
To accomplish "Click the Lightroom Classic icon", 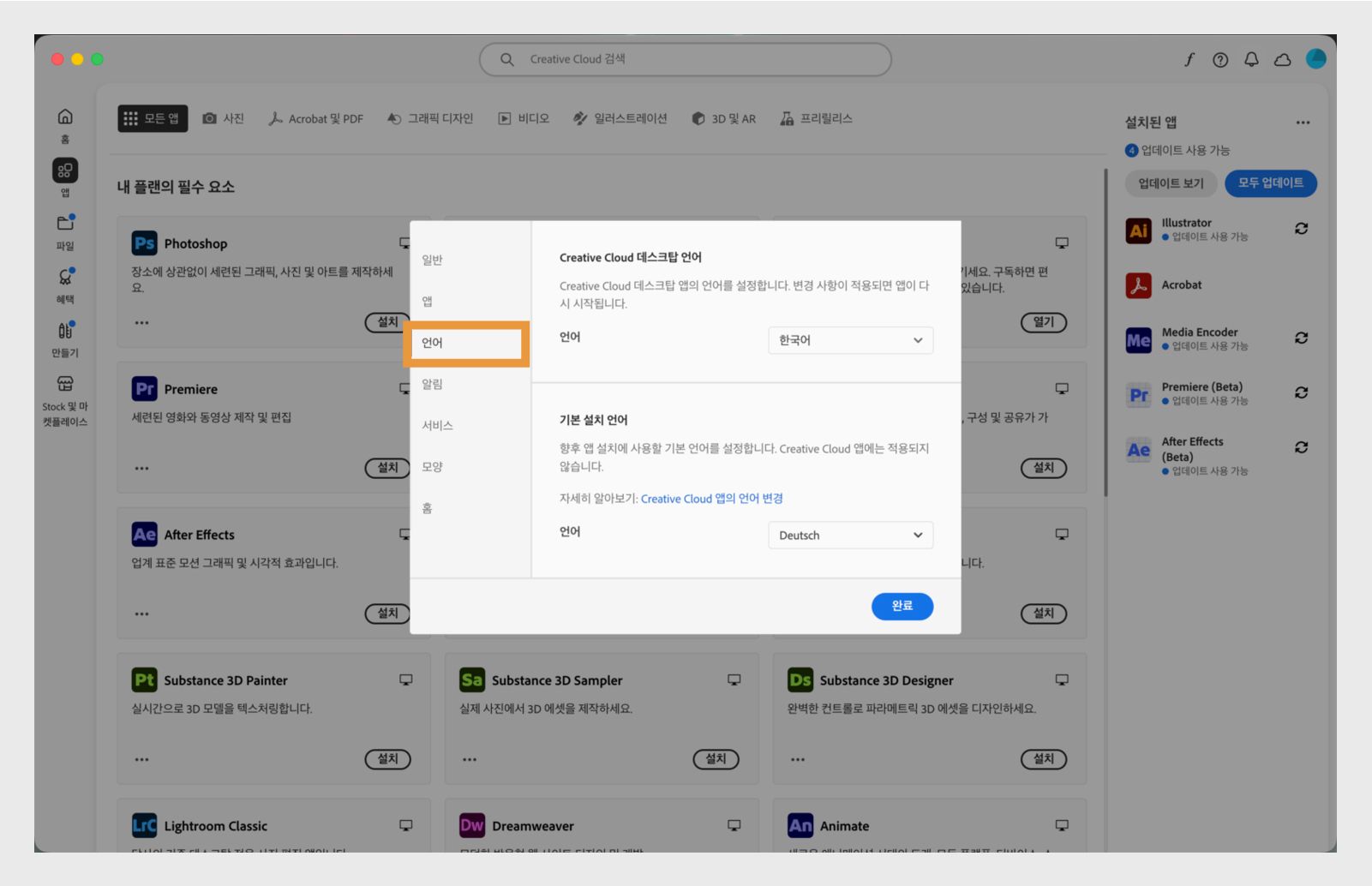I will coord(144,826).
